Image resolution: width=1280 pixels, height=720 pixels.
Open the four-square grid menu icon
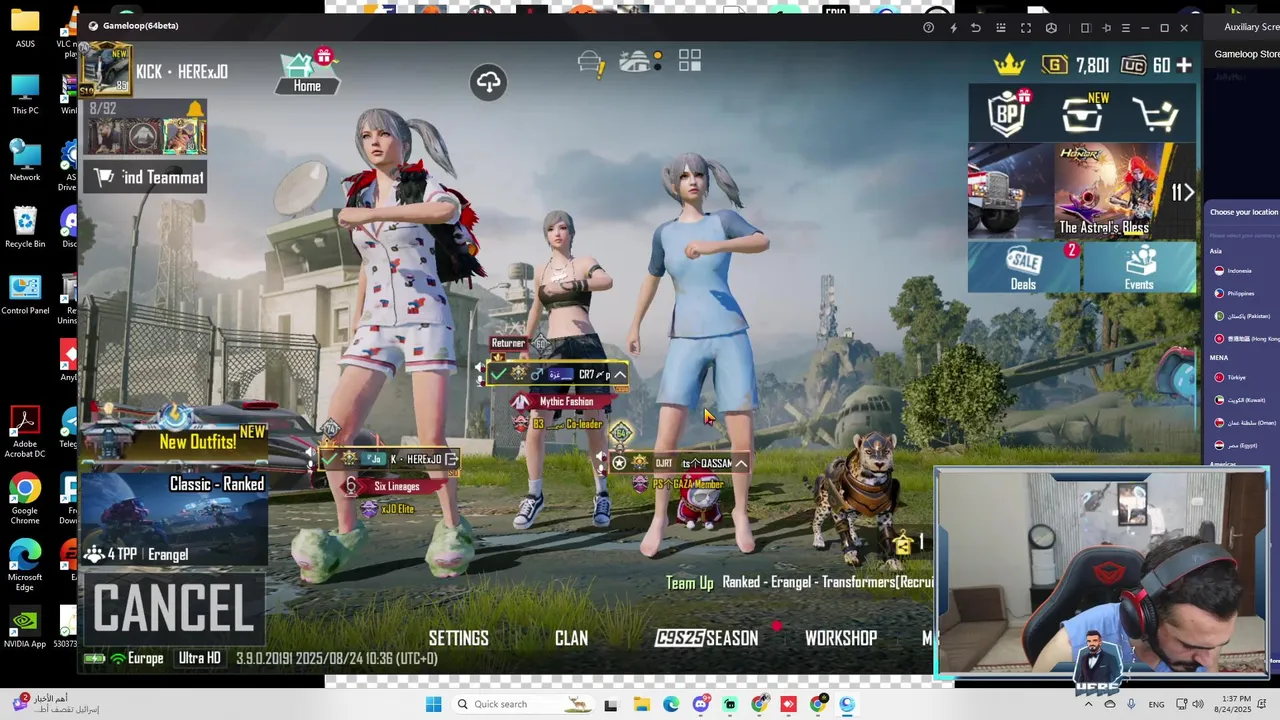(x=690, y=61)
